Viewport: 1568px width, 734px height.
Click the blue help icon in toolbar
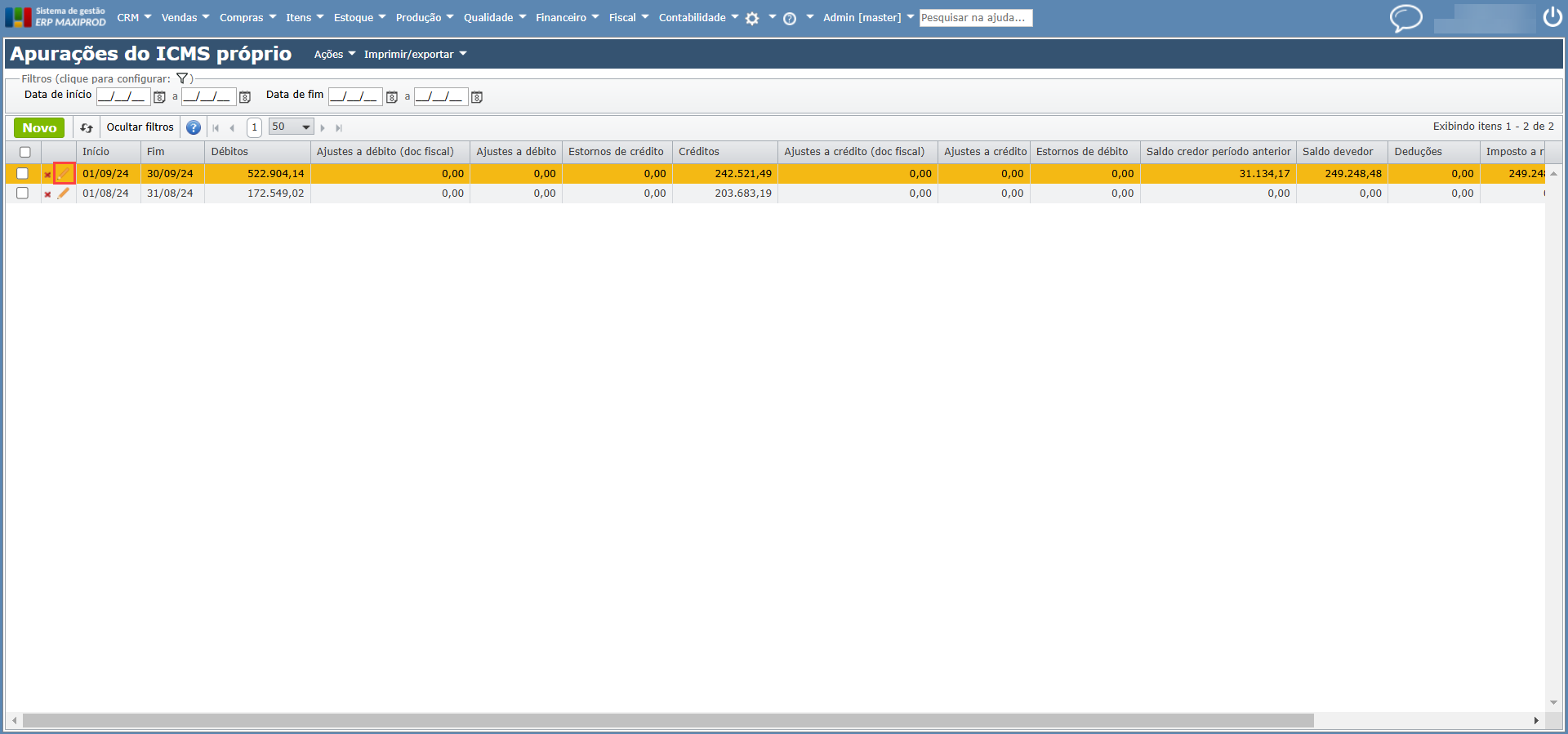pos(194,127)
